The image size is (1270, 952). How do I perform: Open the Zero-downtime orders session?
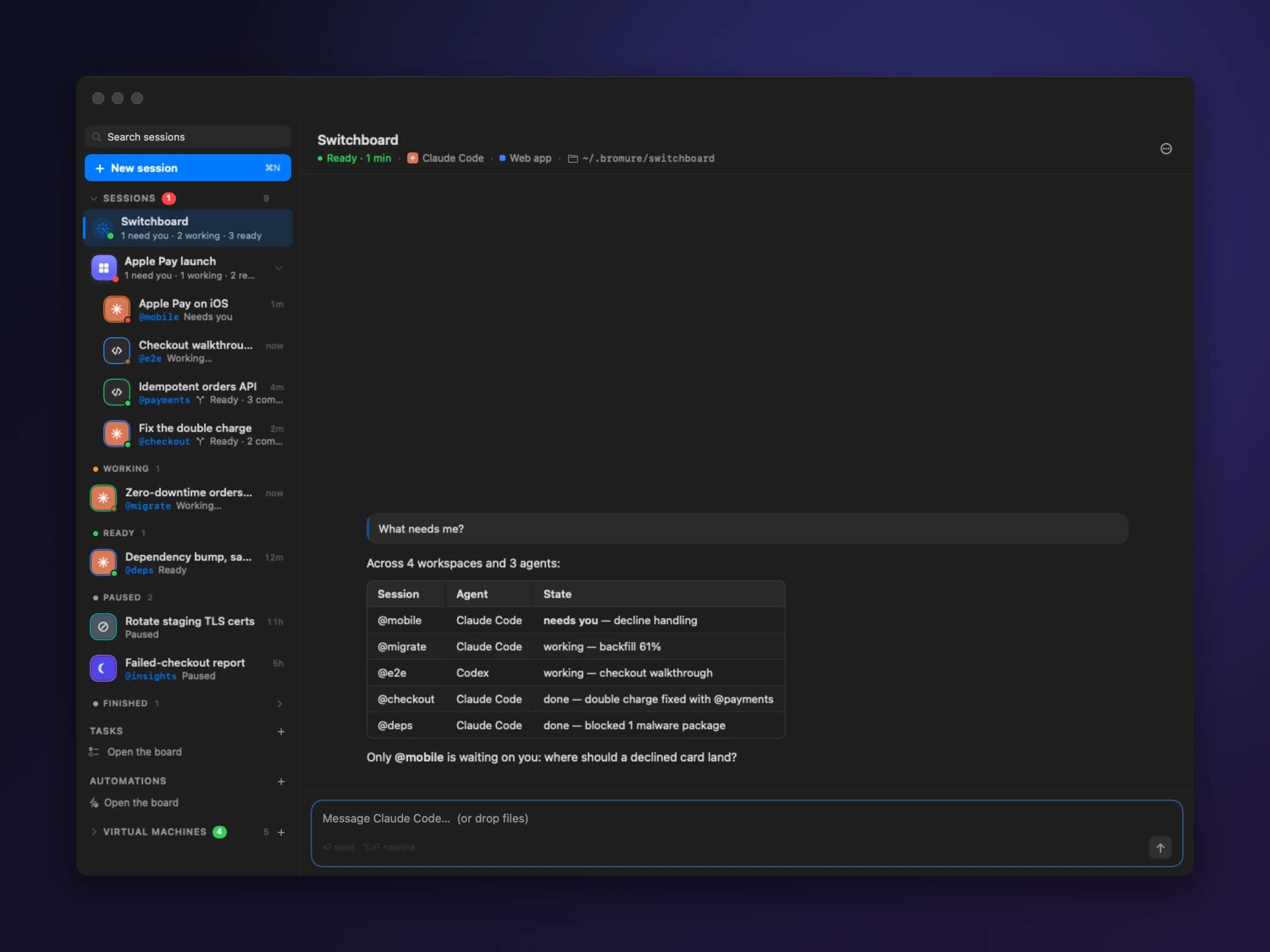click(x=188, y=498)
